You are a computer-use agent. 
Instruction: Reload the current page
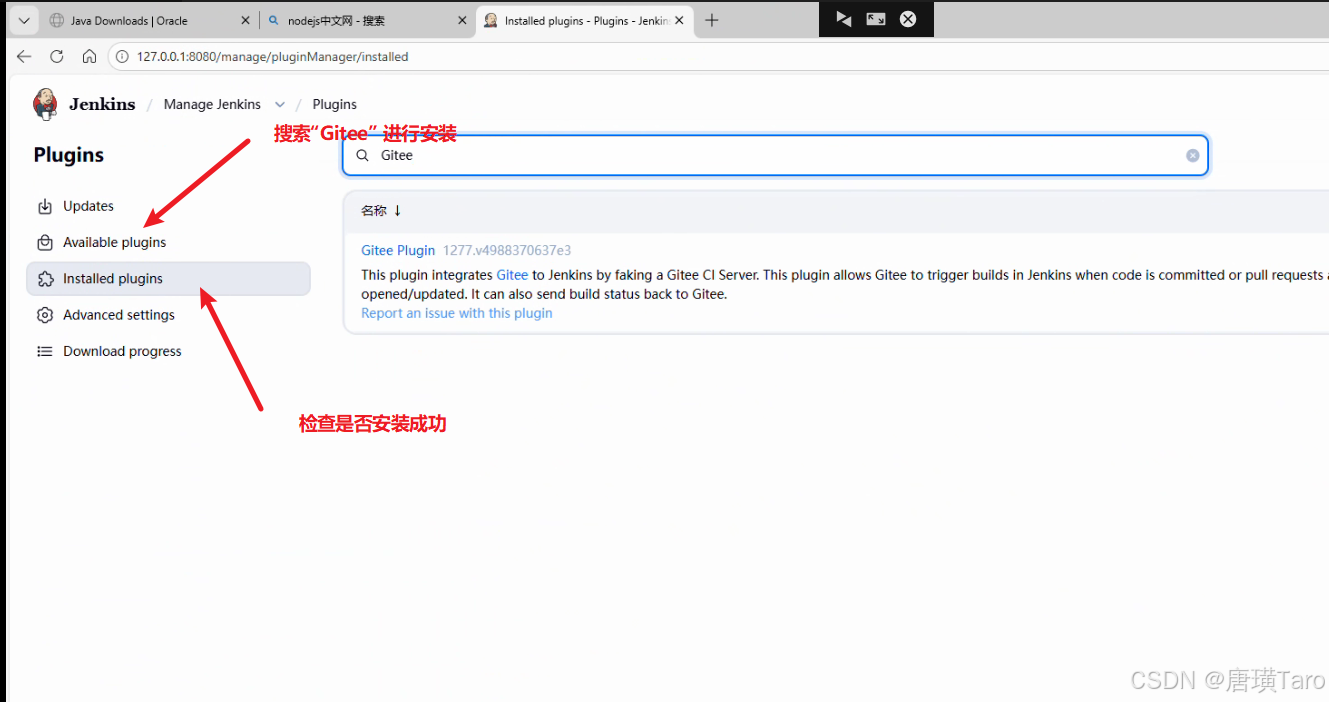tap(57, 57)
